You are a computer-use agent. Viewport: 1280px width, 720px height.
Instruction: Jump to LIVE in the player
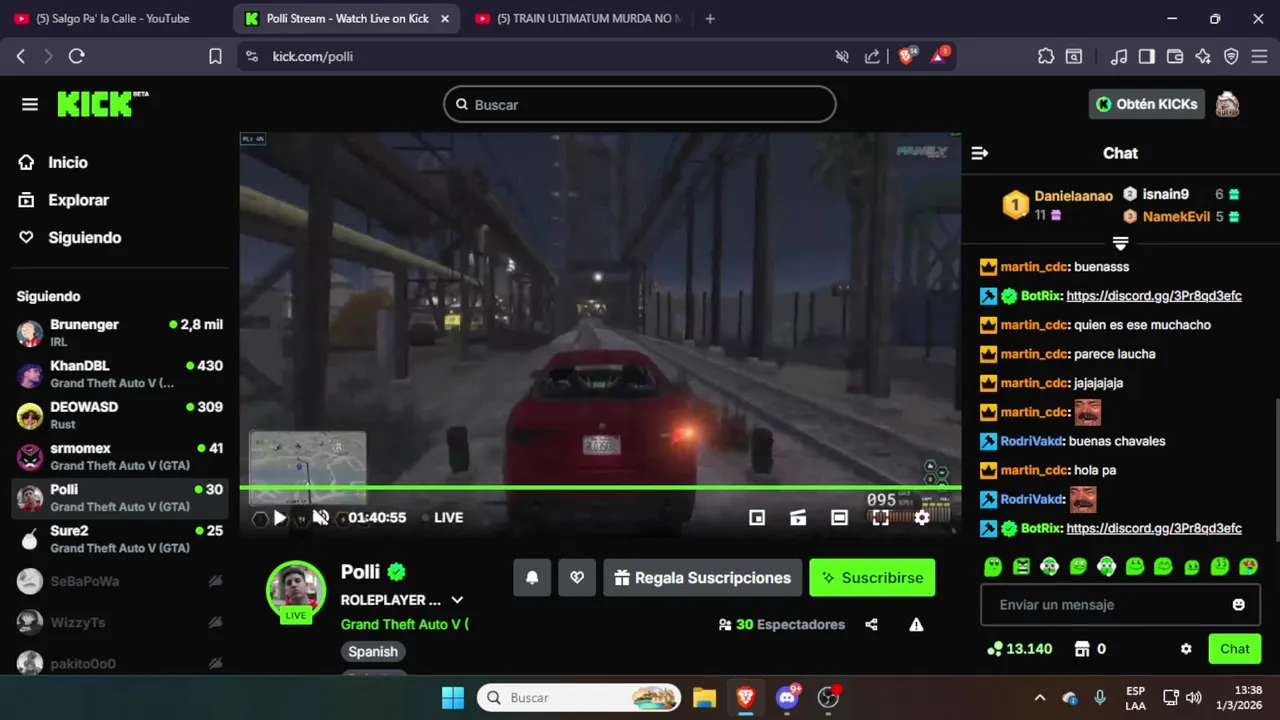[x=442, y=517]
